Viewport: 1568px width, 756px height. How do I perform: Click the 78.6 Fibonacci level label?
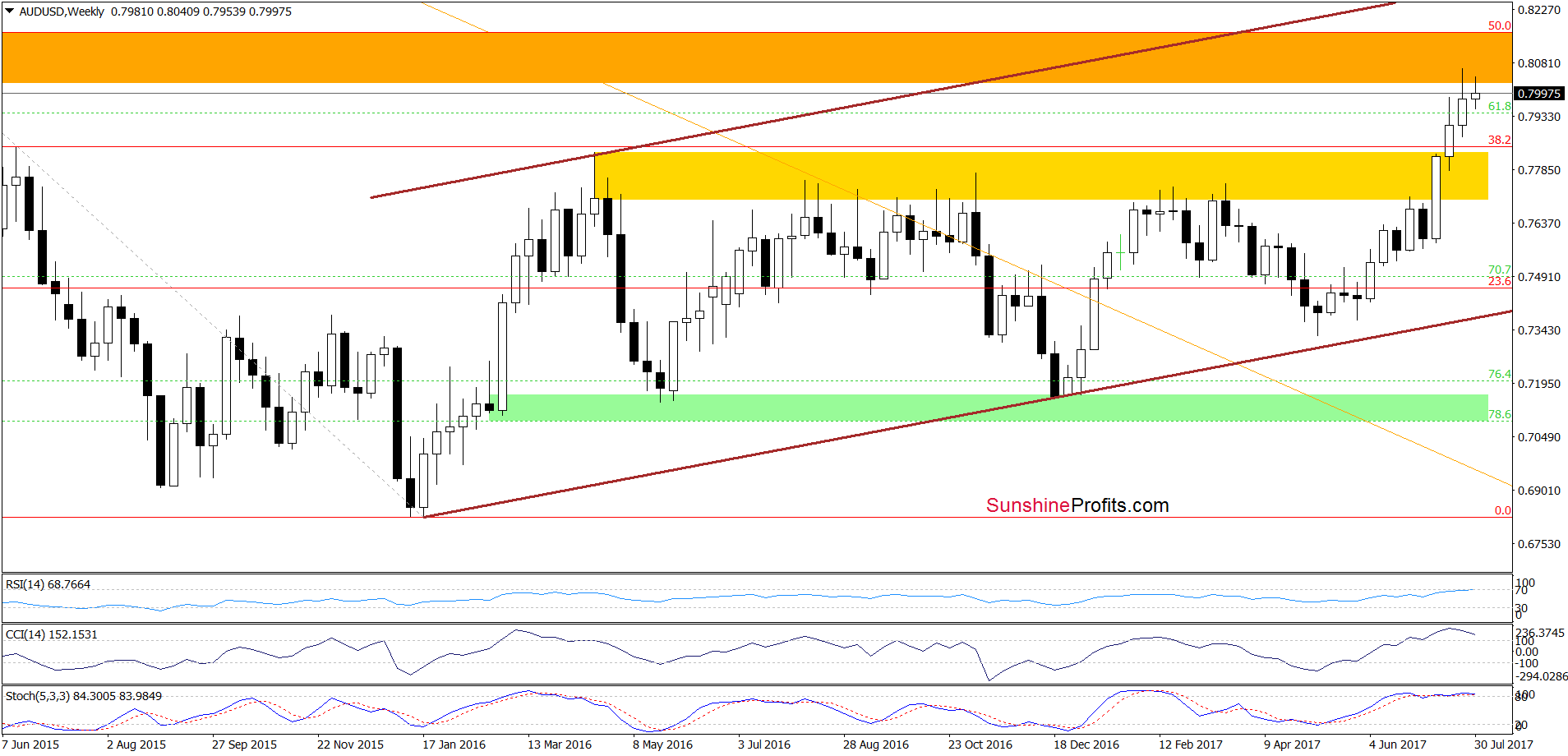(1499, 414)
